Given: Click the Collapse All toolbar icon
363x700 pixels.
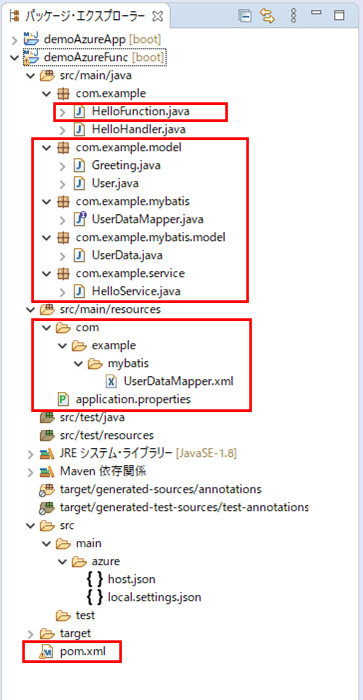Looking at the screenshot, I should [245, 16].
